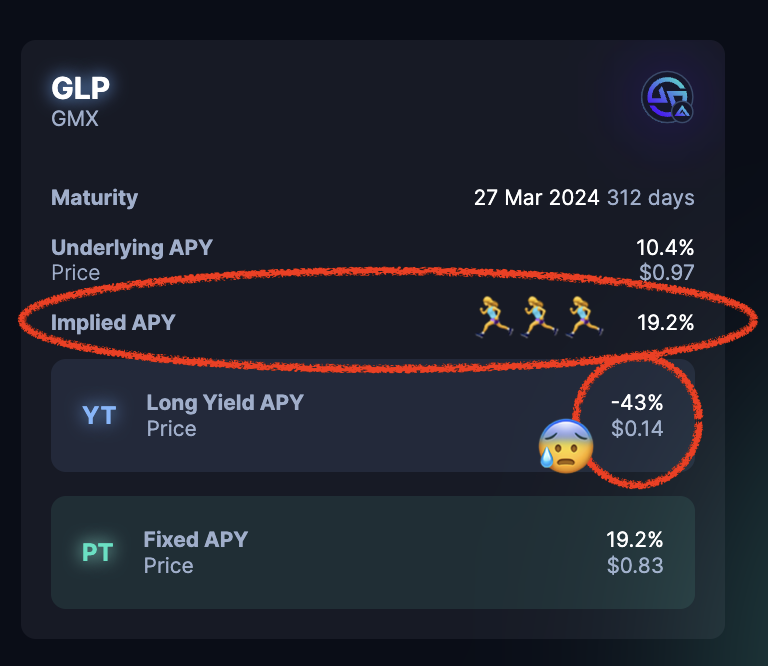Click the green PT token label
The image size is (768, 666).
[x=97, y=552]
